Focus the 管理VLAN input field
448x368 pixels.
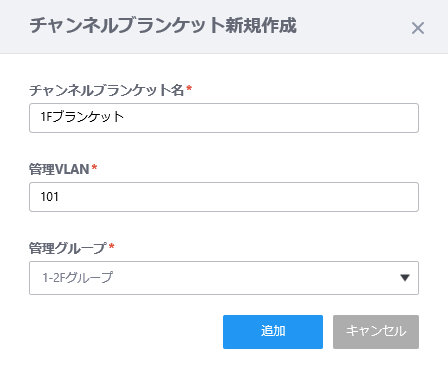tap(224, 197)
